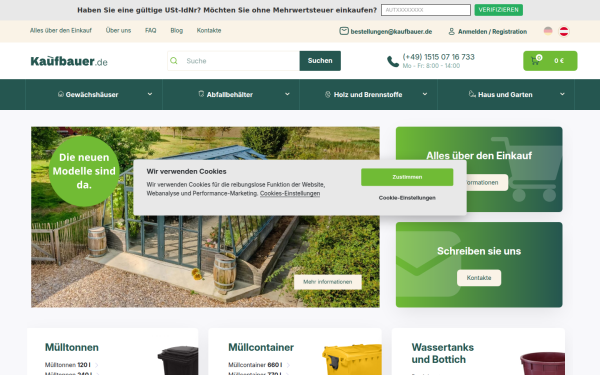Open the Blog page
The height and width of the screenshot is (375, 600).
[x=176, y=31]
